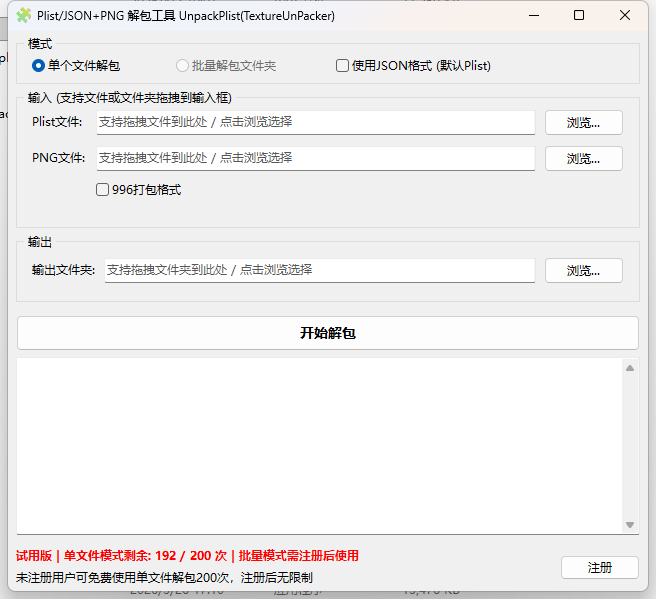
Task: Browse for the Plist file
Action: (x=584, y=123)
